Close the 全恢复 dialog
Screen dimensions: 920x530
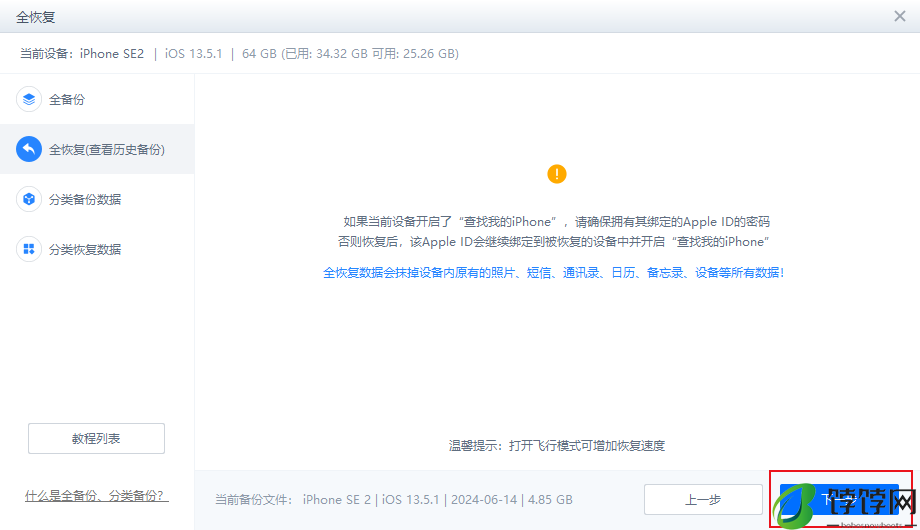point(899,16)
